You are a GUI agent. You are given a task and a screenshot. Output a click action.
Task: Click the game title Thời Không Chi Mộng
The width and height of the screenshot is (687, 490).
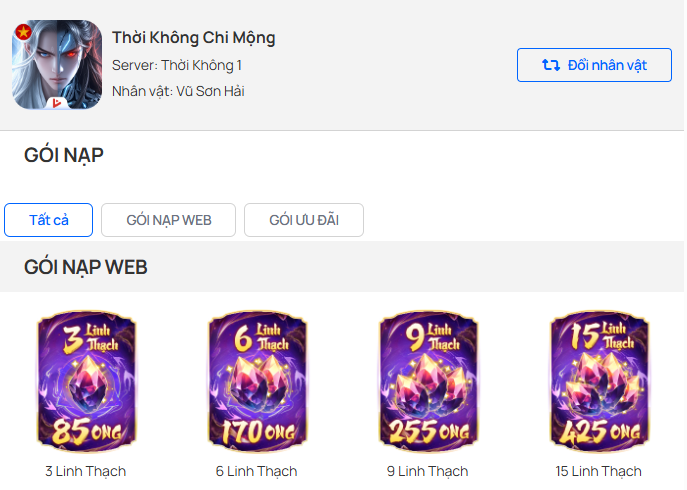(194, 38)
